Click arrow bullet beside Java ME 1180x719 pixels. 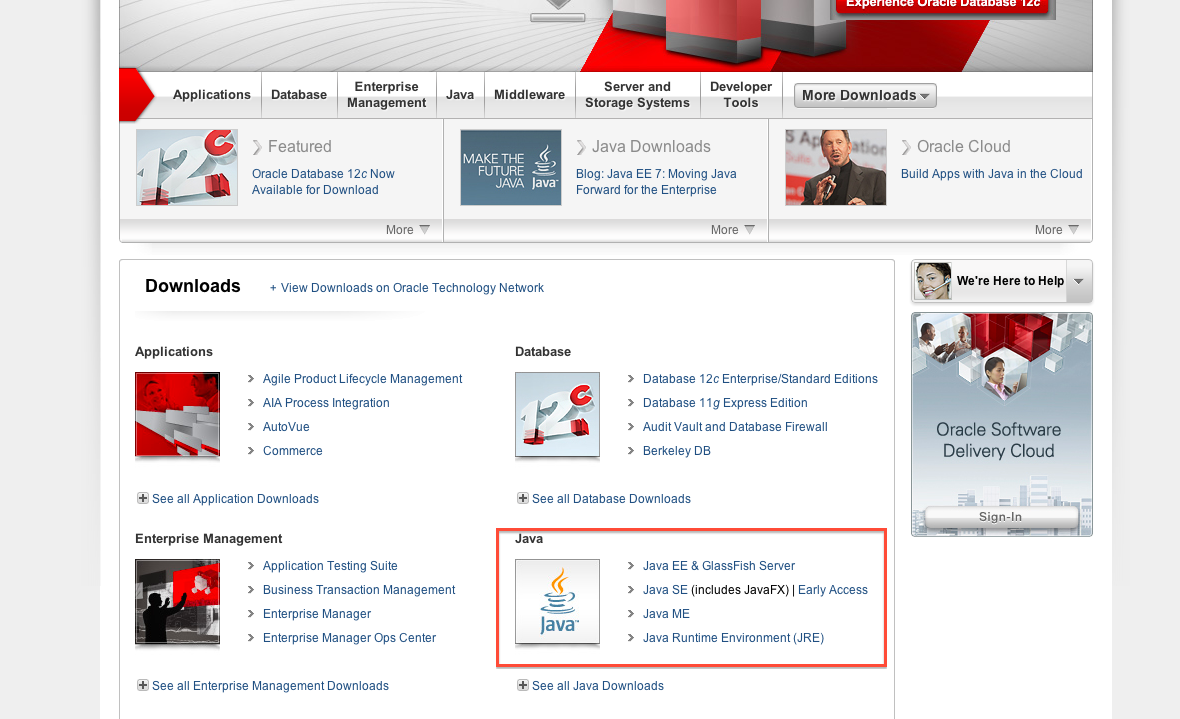(631, 614)
